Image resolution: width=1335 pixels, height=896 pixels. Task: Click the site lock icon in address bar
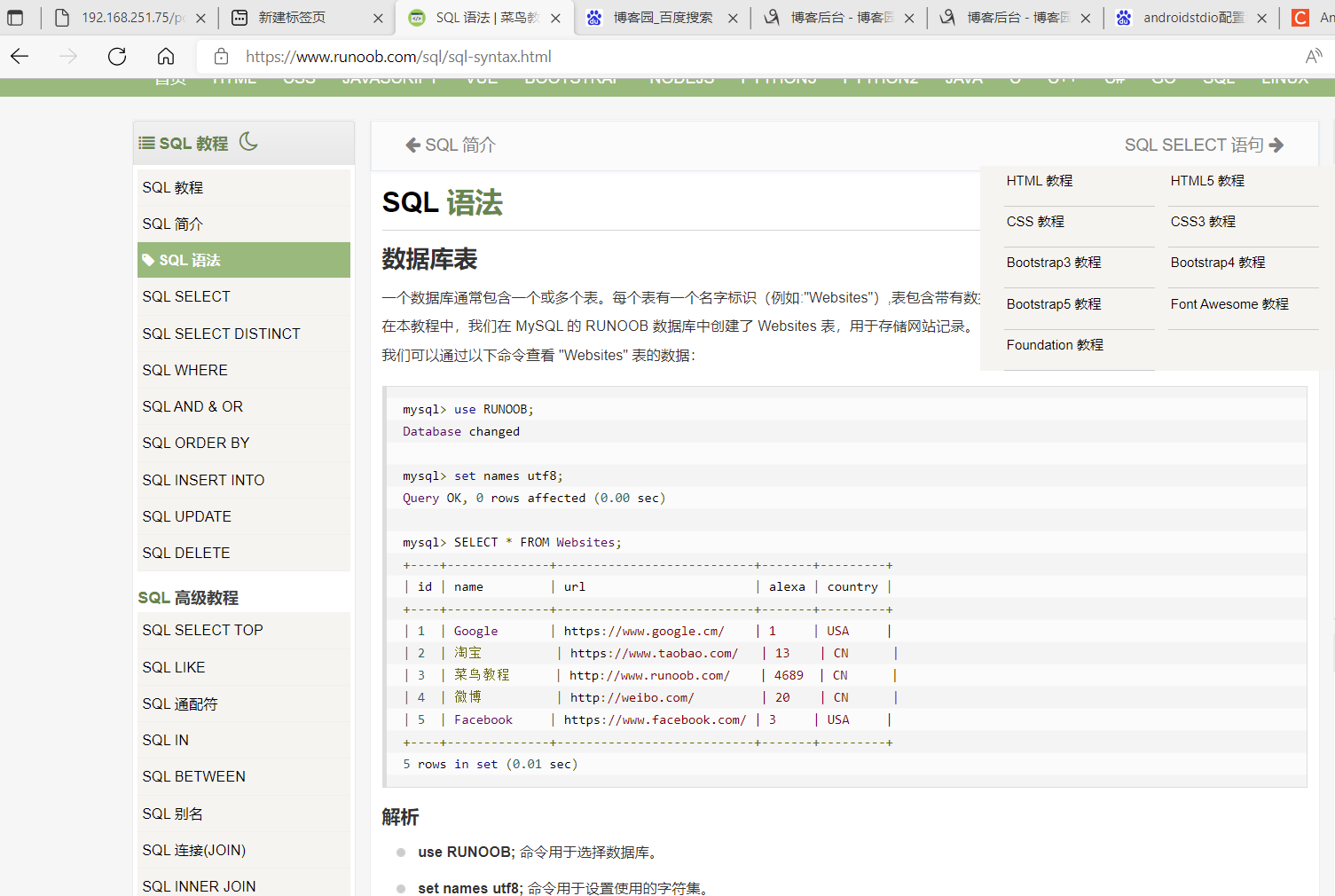222,57
